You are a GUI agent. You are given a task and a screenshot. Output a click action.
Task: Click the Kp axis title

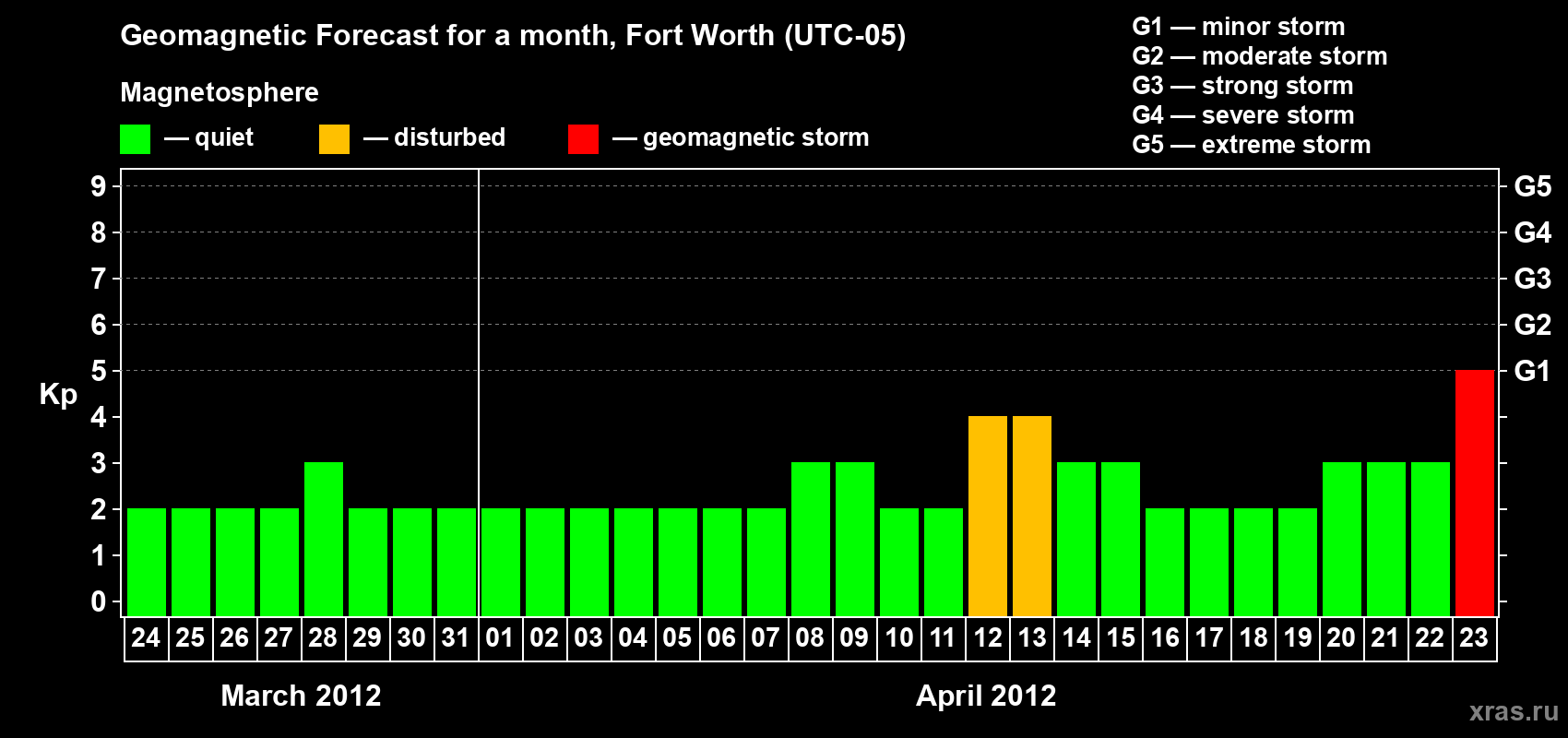click(x=58, y=395)
